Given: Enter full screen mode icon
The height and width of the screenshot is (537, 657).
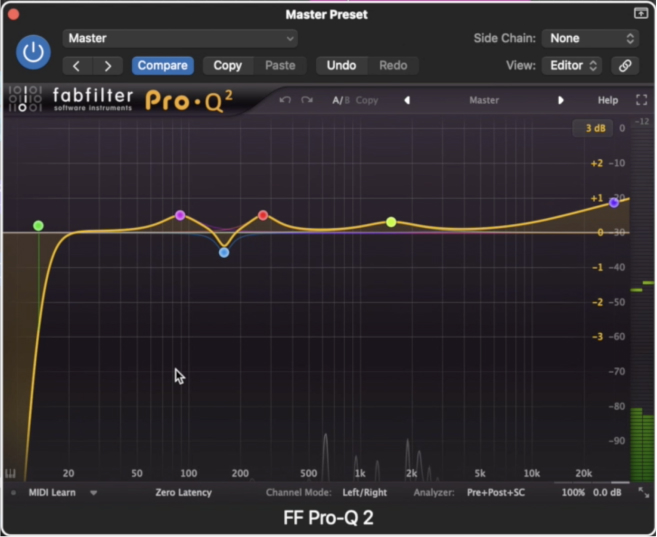Looking at the screenshot, I should pos(641,100).
